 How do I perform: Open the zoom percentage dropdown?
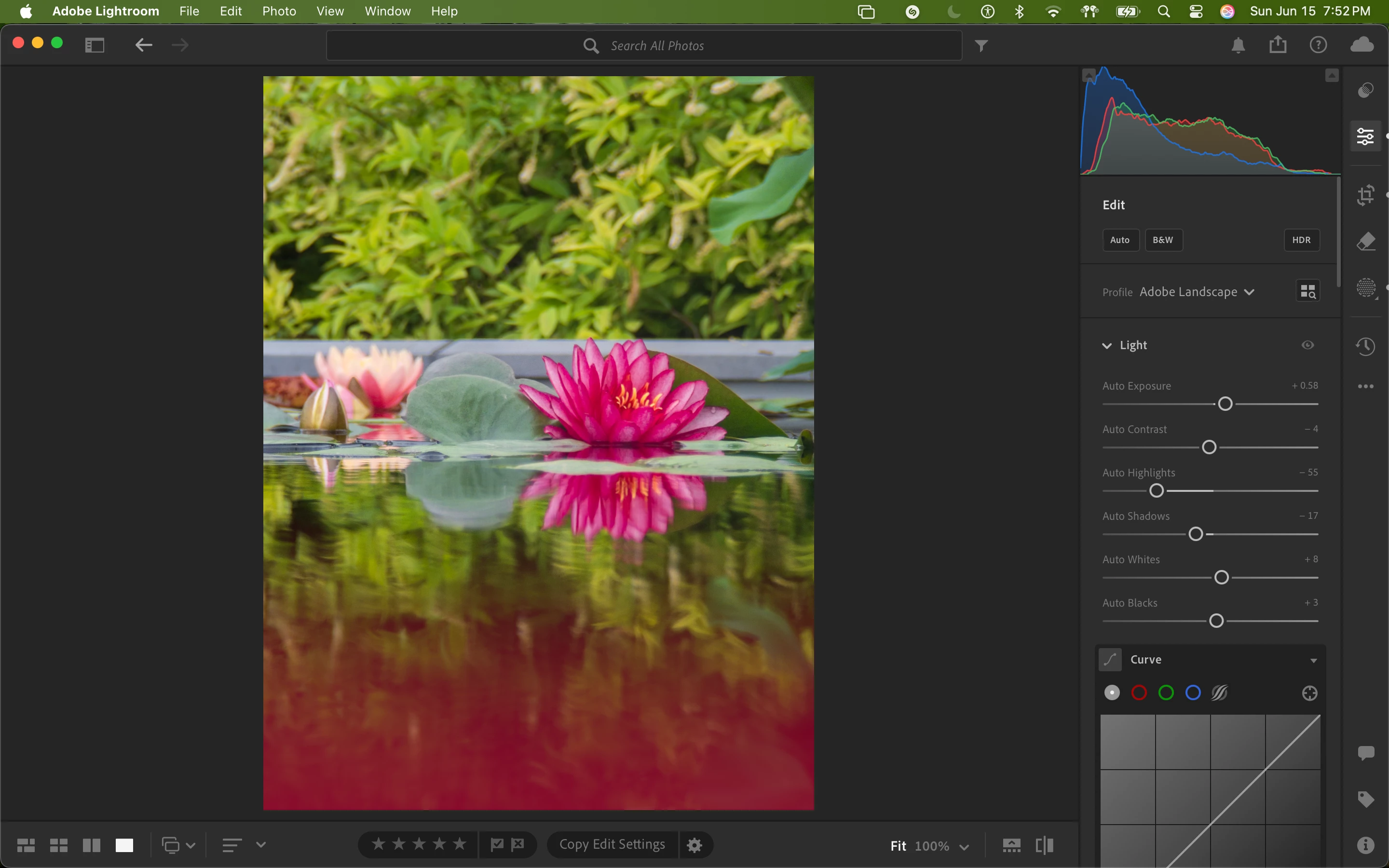pos(964,846)
